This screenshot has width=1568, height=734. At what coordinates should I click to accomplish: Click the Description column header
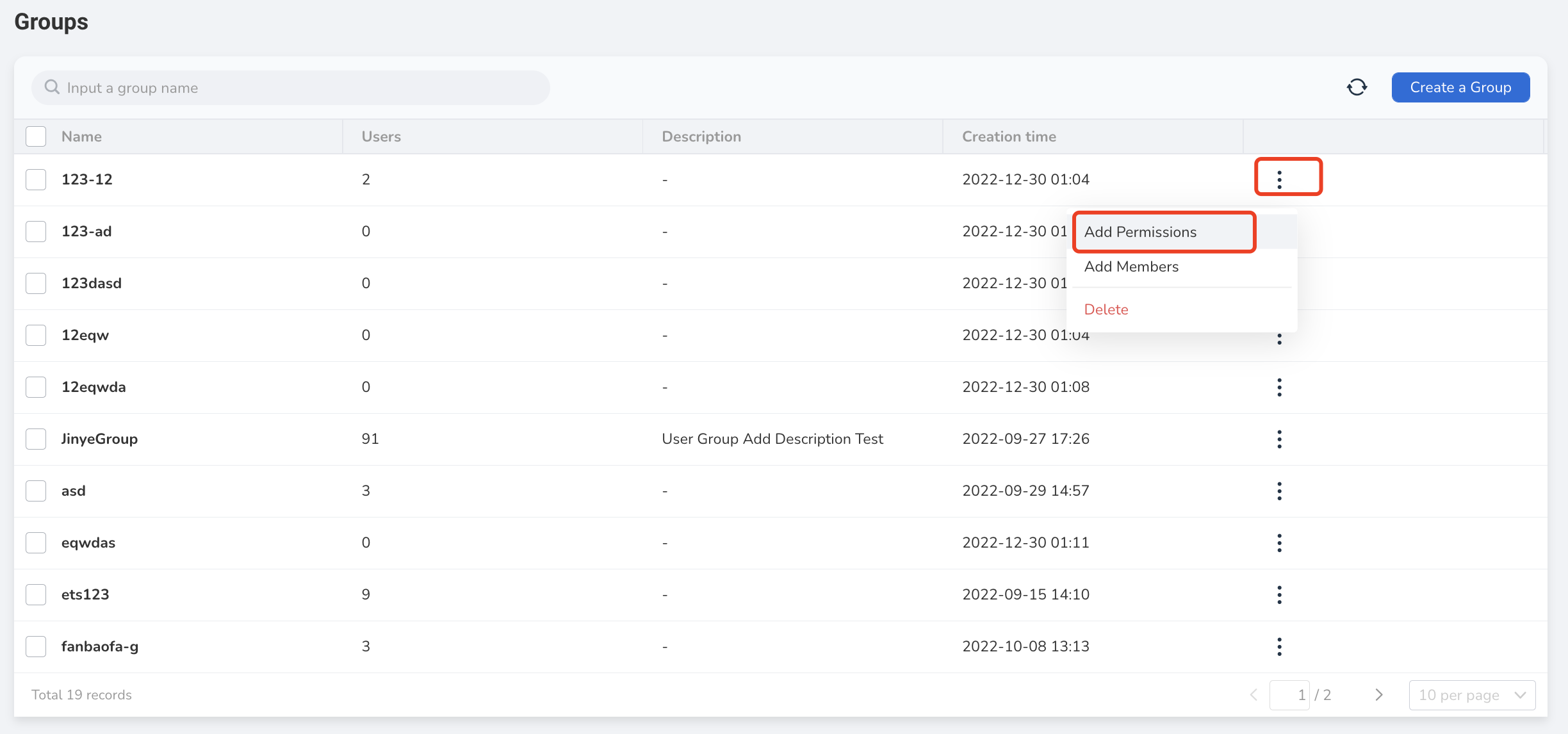coord(701,136)
